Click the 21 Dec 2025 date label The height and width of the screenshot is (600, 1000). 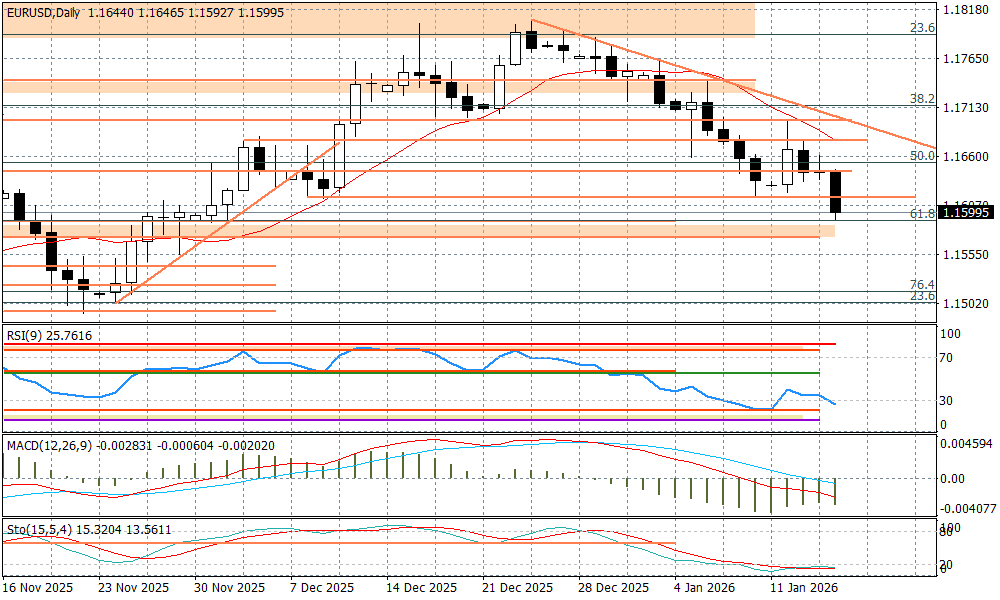click(517, 587)
